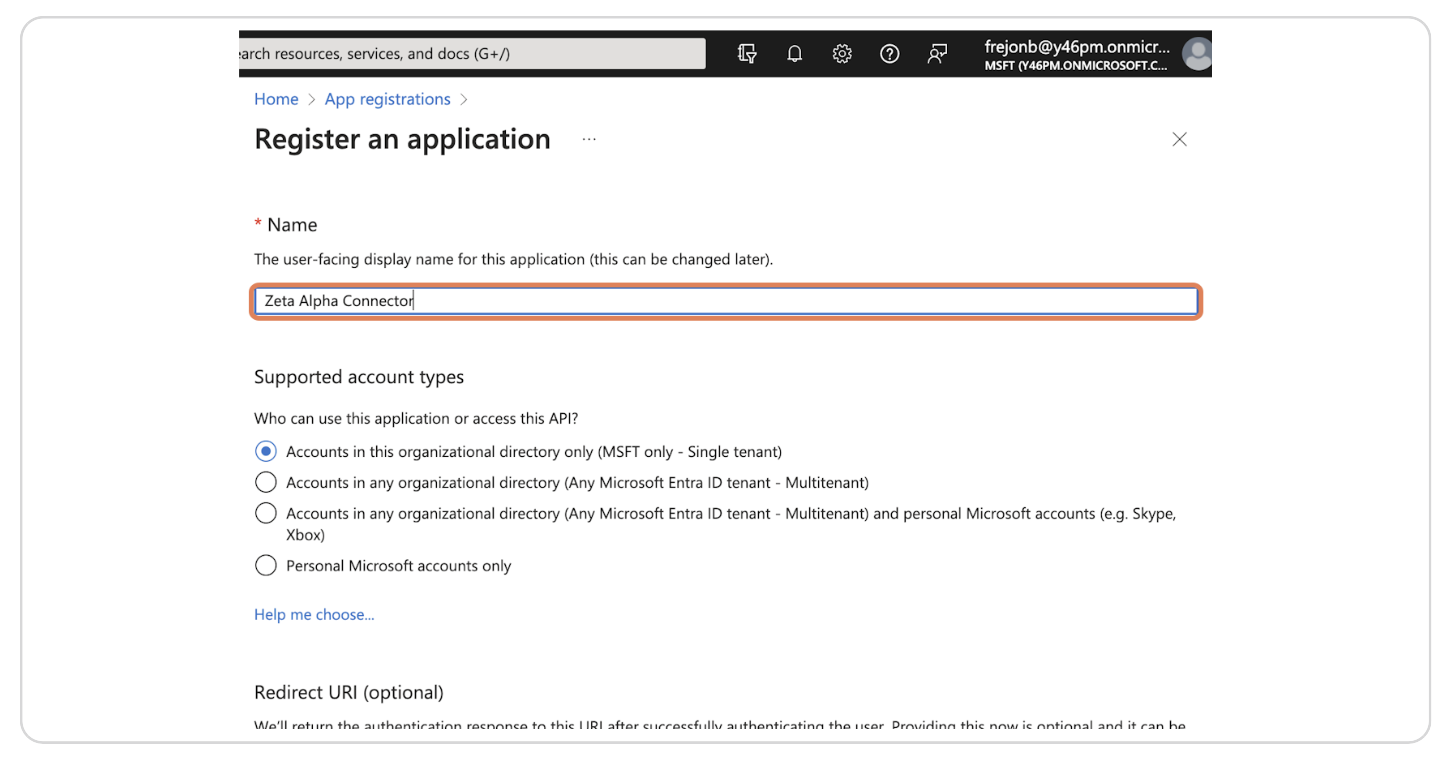The width and height of the screenshot is (1448, 766).
Task: Open the Azure notifications bell
Action: click(795, 54)
